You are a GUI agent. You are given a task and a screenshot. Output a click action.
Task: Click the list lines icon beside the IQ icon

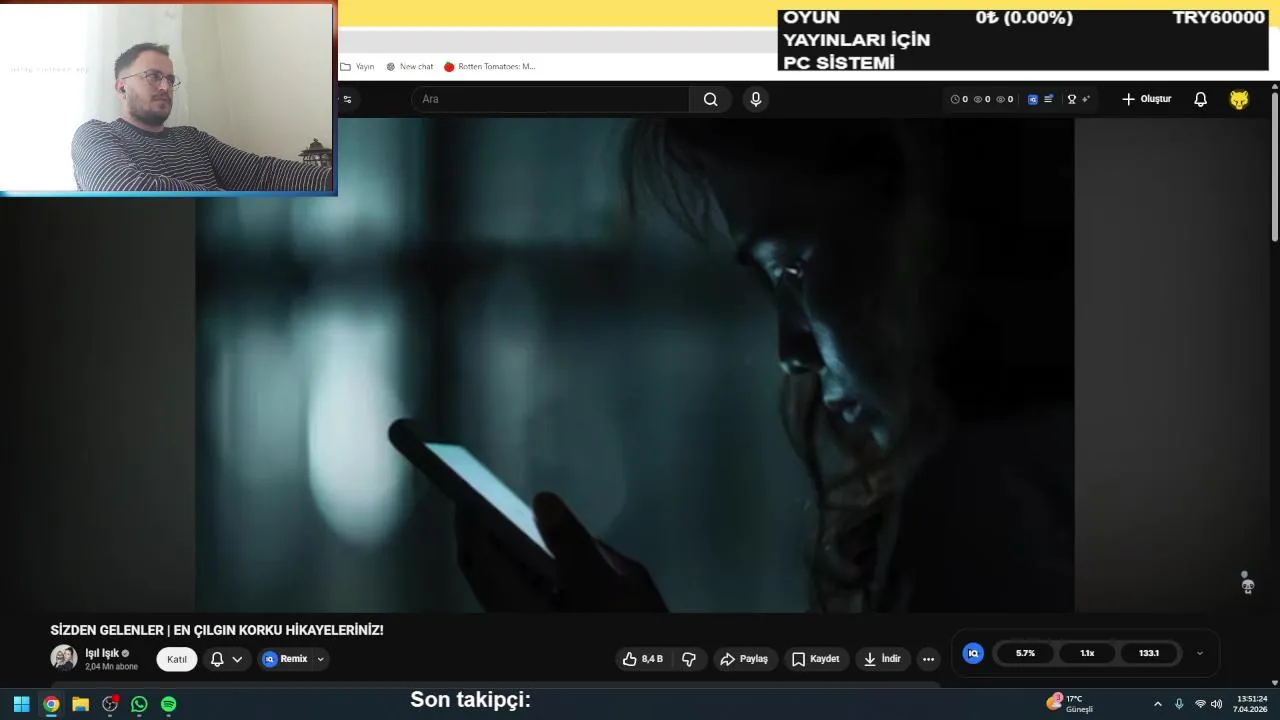(x=1048, y=99)
